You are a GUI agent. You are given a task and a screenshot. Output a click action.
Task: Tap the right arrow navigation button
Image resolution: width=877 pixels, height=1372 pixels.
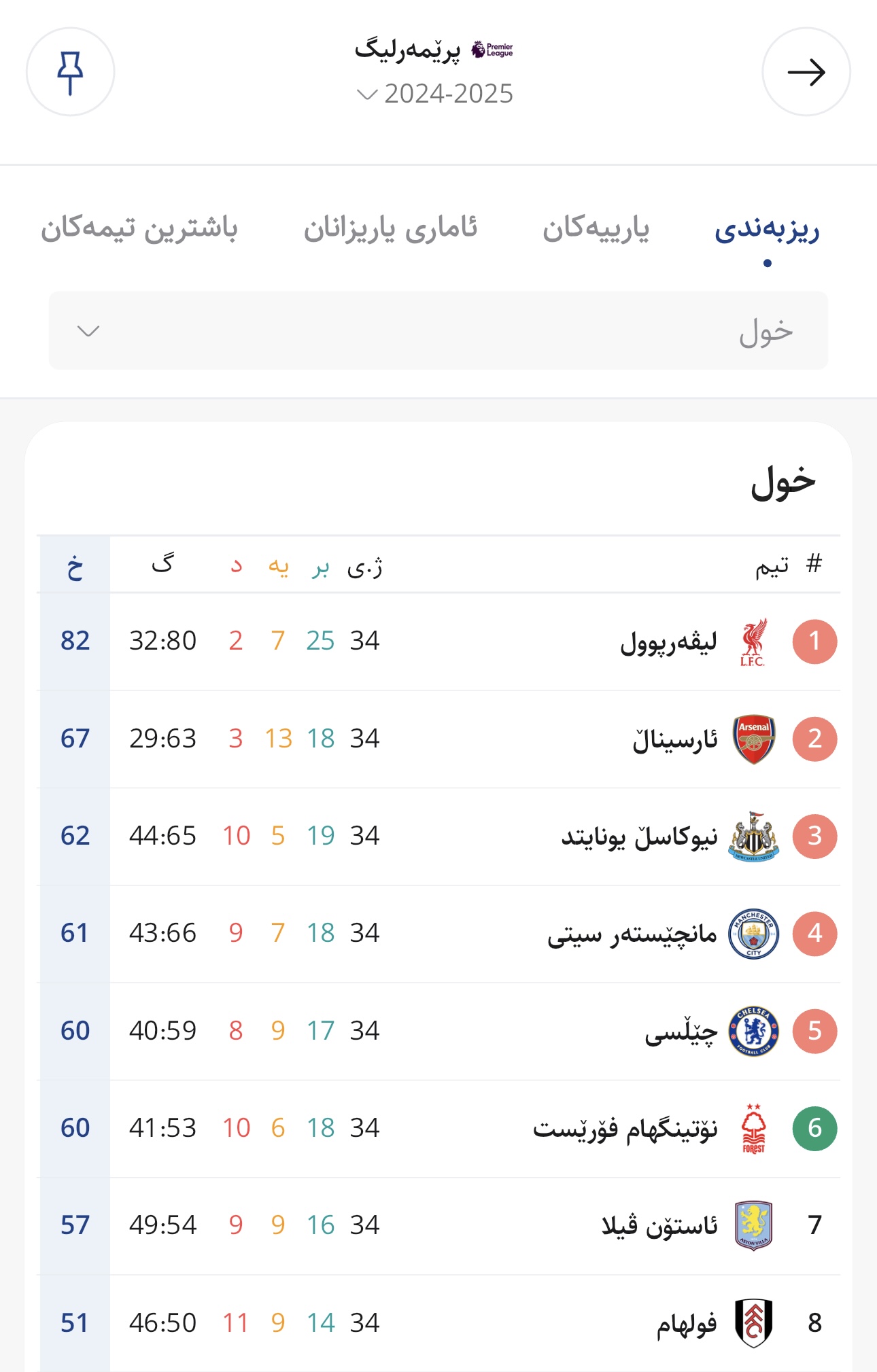click(x=806, y=72)
